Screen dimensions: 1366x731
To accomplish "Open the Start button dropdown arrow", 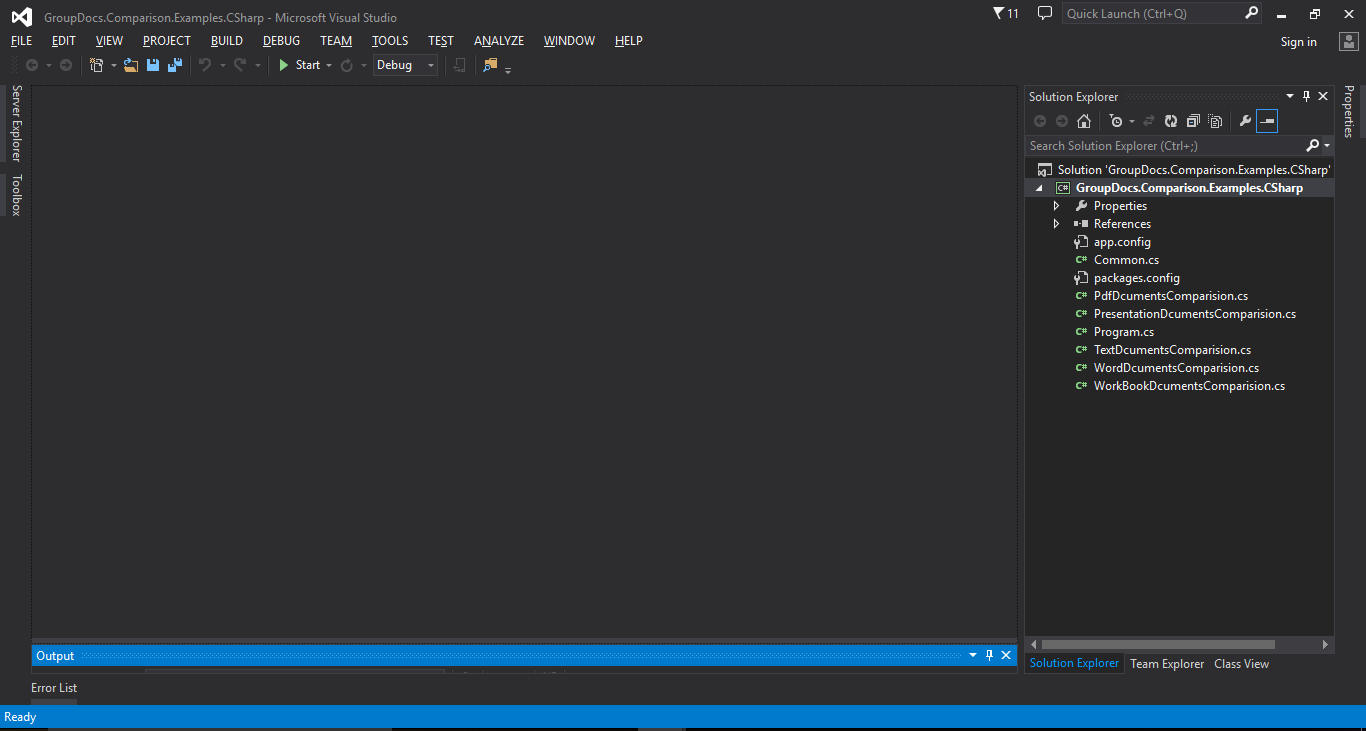I will pyautogui.click(x=329, y=66).
